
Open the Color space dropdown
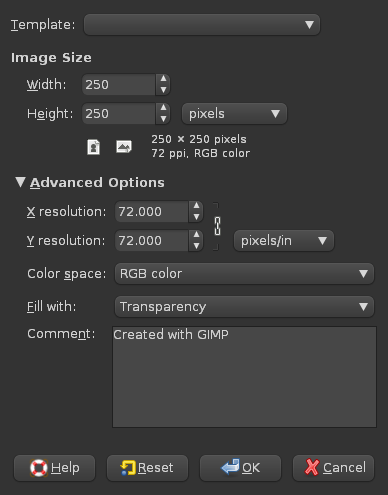click(244, 274)
